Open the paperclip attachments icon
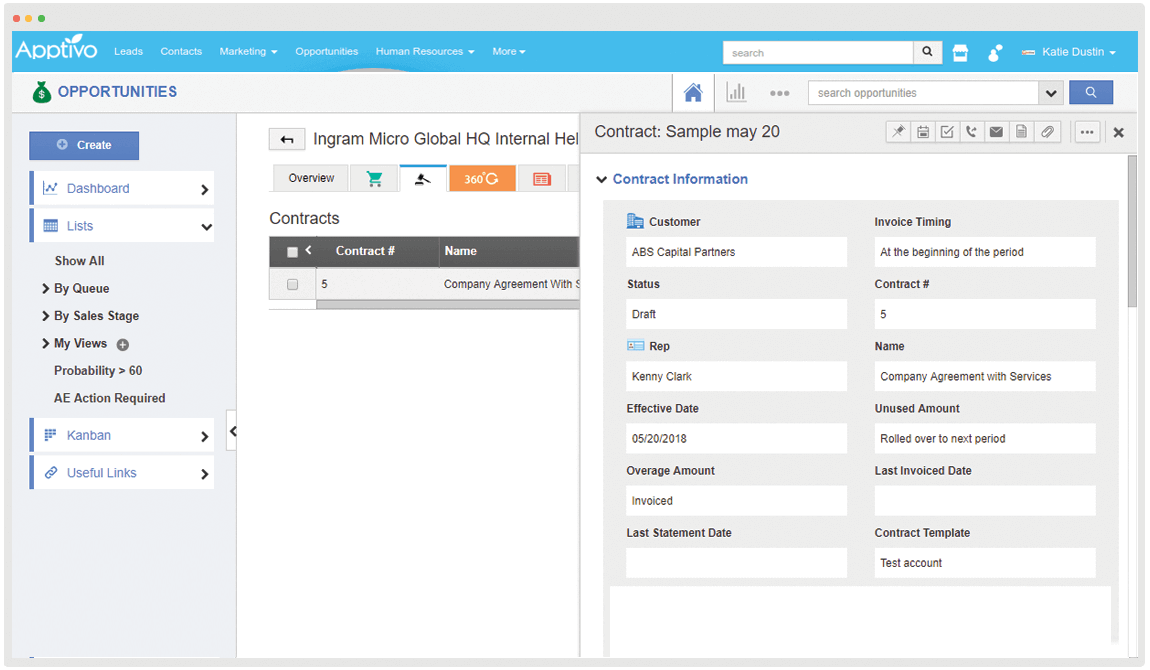 click(x=1046, y=132)
